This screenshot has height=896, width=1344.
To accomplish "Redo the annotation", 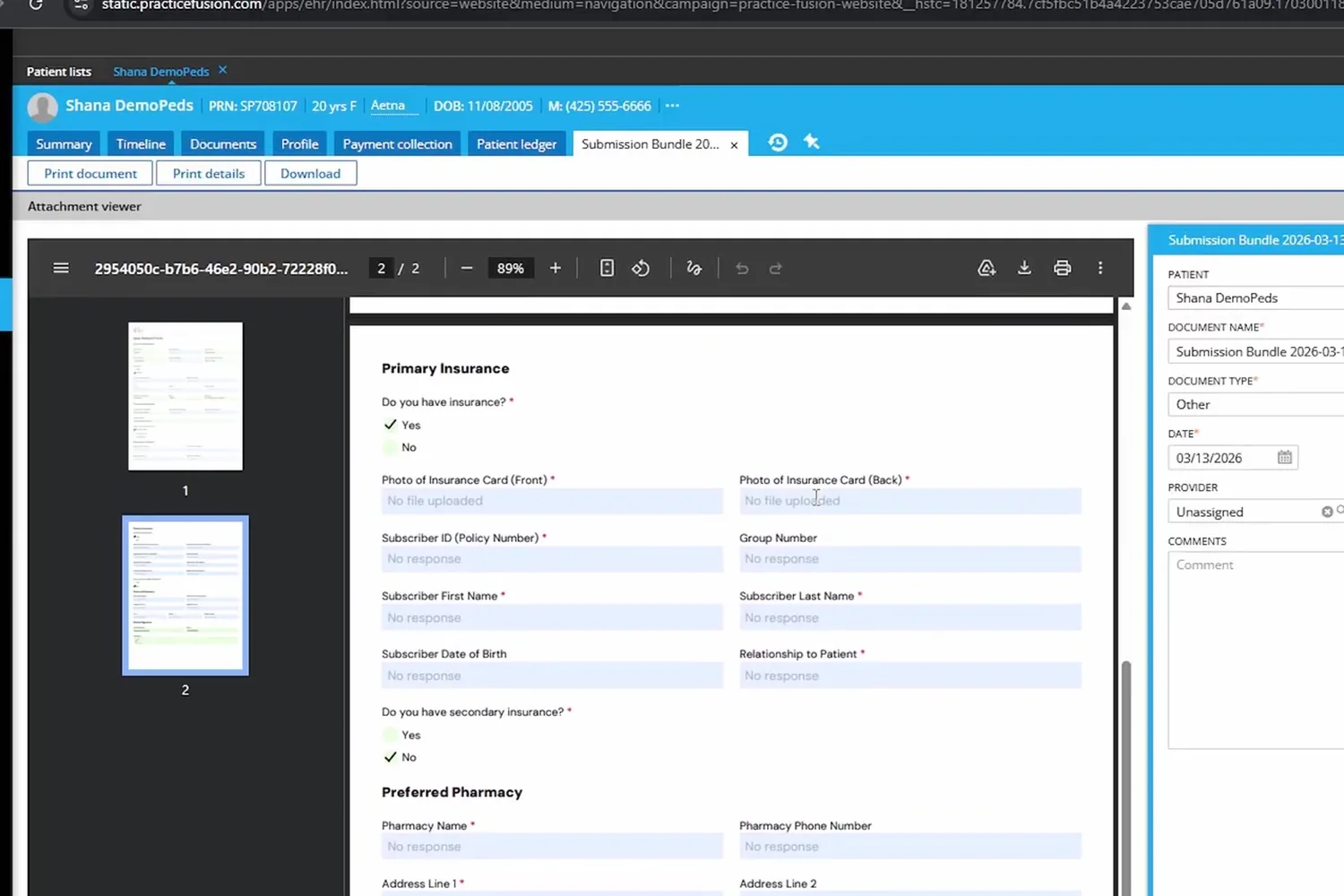I will [776, 268].
